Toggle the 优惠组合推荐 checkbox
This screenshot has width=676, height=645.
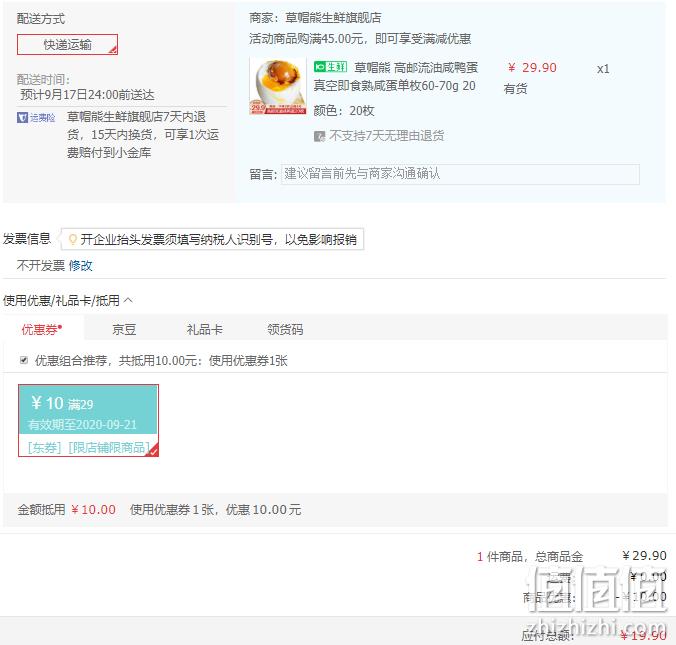click(x=24, y=360)
